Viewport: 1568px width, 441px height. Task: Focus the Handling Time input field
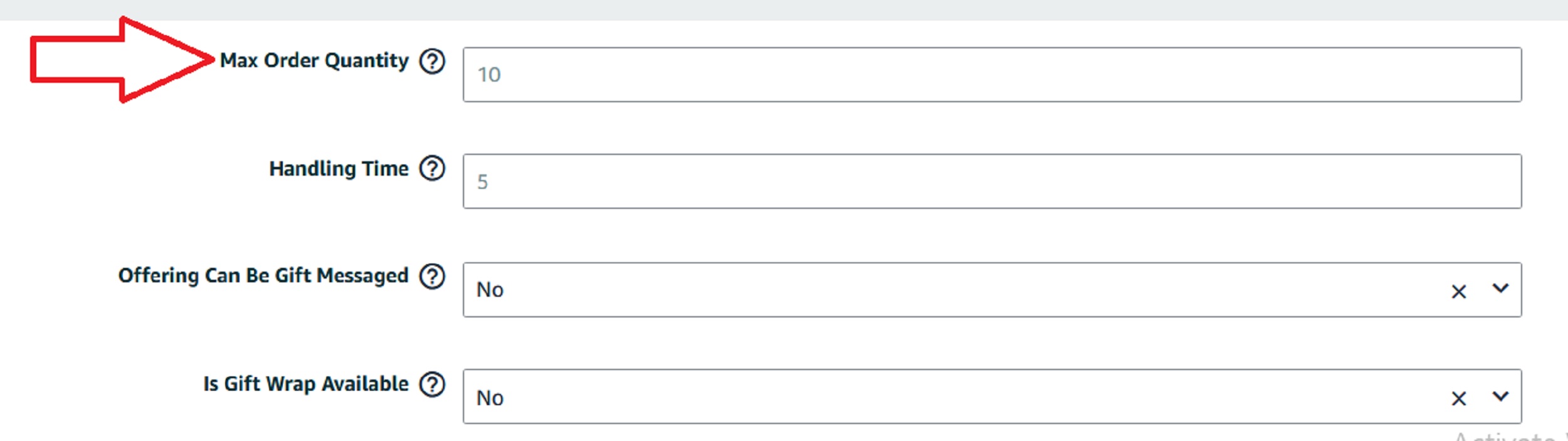tap(992, 181)
